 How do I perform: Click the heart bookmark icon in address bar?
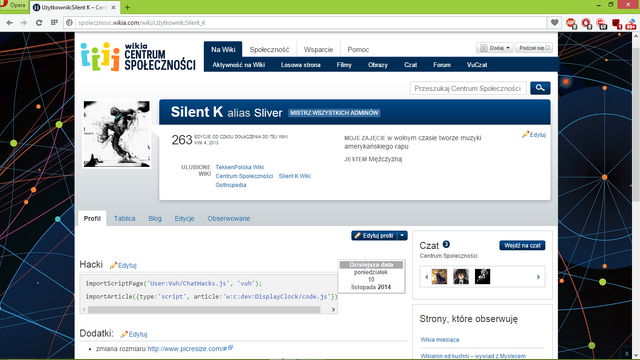pyautogui.click(x=554, y=23)
